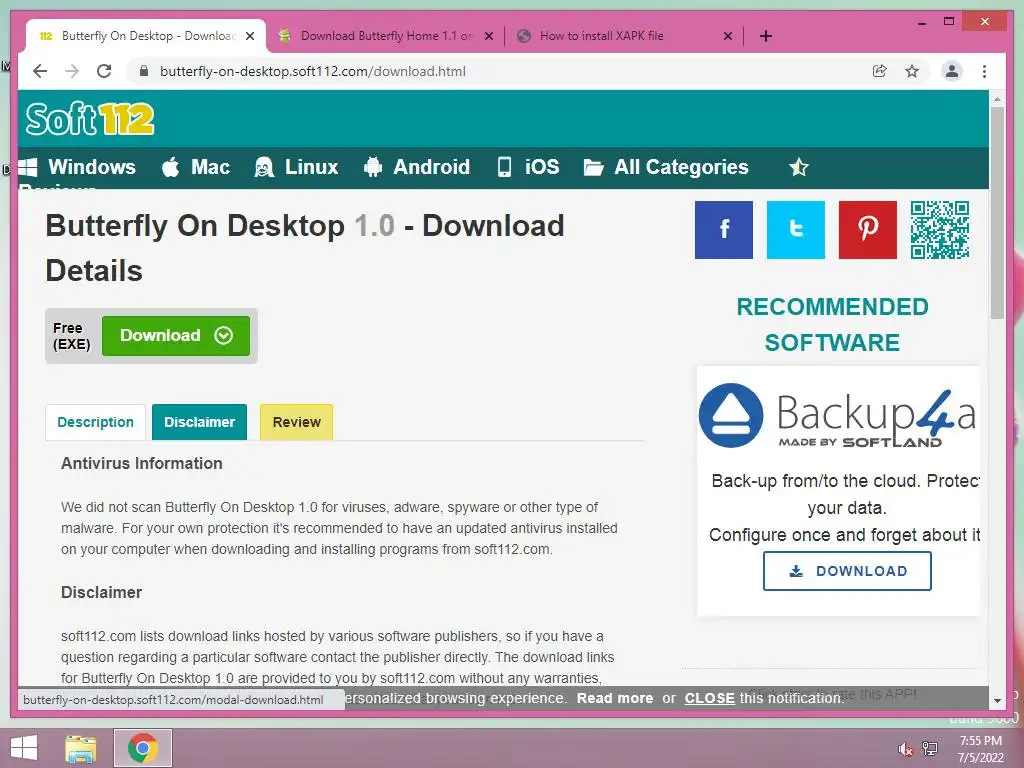This screenshot has height=768, width=1024.
Task: Click the padlock site info icon
Action: coord(144,71)
